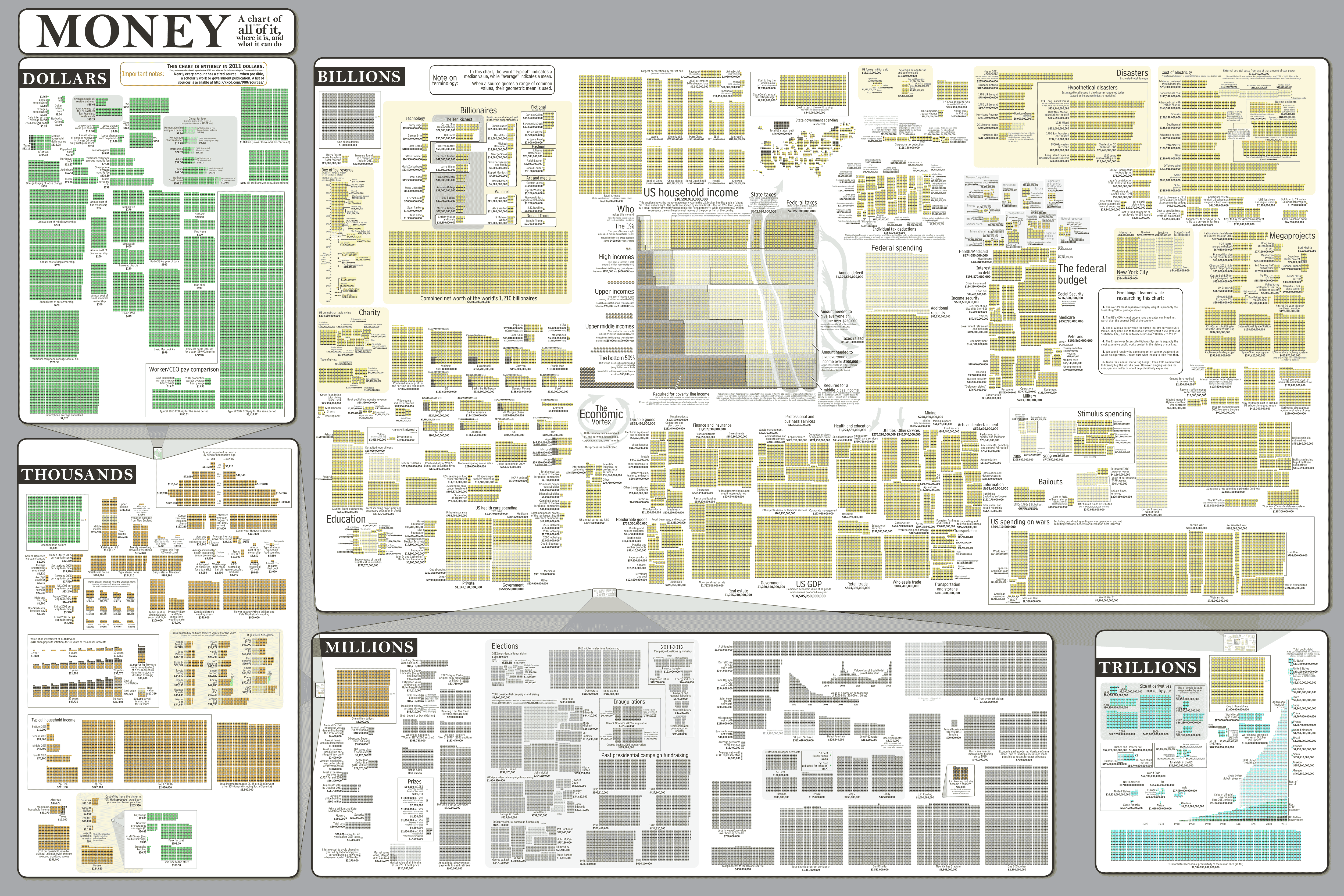Click the Stimulus spending heading
The width and height of the screenshot is (1344, 896).
(x=1104, y=414)
